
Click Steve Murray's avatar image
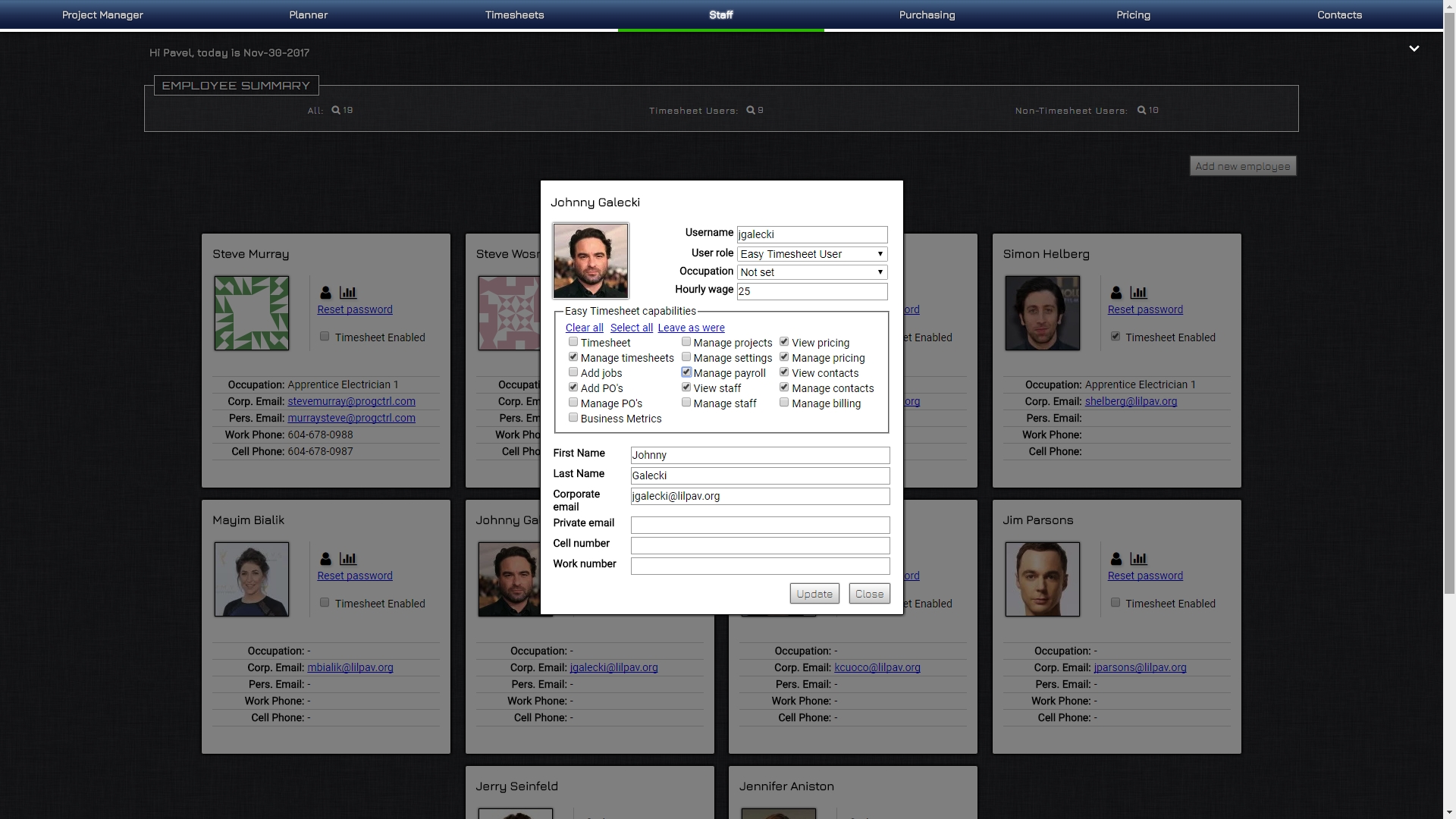click(x=252, y=313)
